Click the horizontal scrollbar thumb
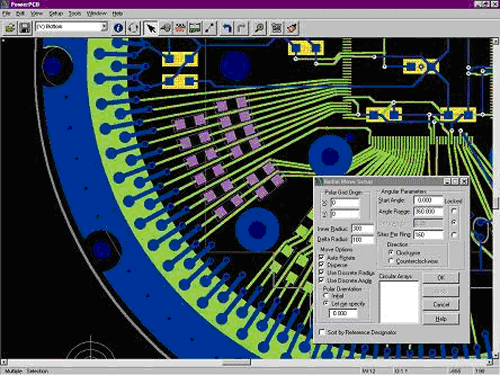 click(x=236, y=363)
